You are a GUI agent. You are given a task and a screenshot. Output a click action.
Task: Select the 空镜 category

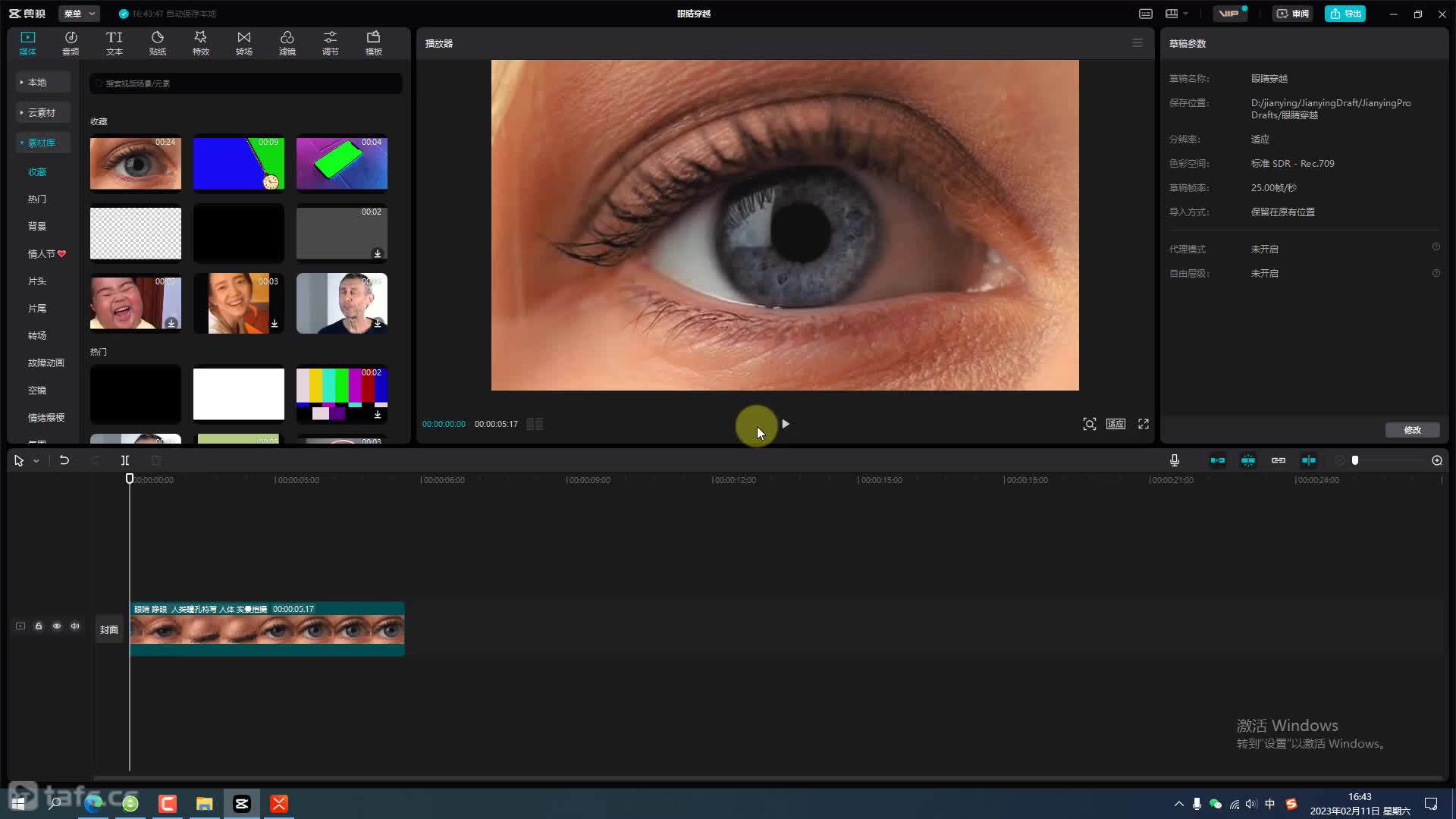tap(37, 391)
